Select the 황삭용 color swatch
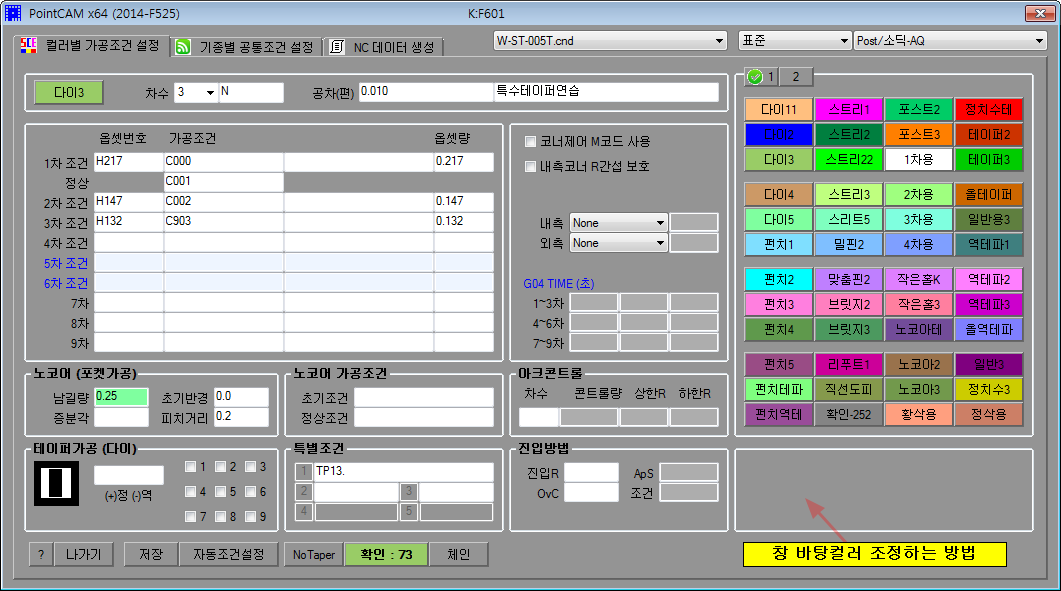The height and width of the screenshot is (591, 1061). point(918,414)
